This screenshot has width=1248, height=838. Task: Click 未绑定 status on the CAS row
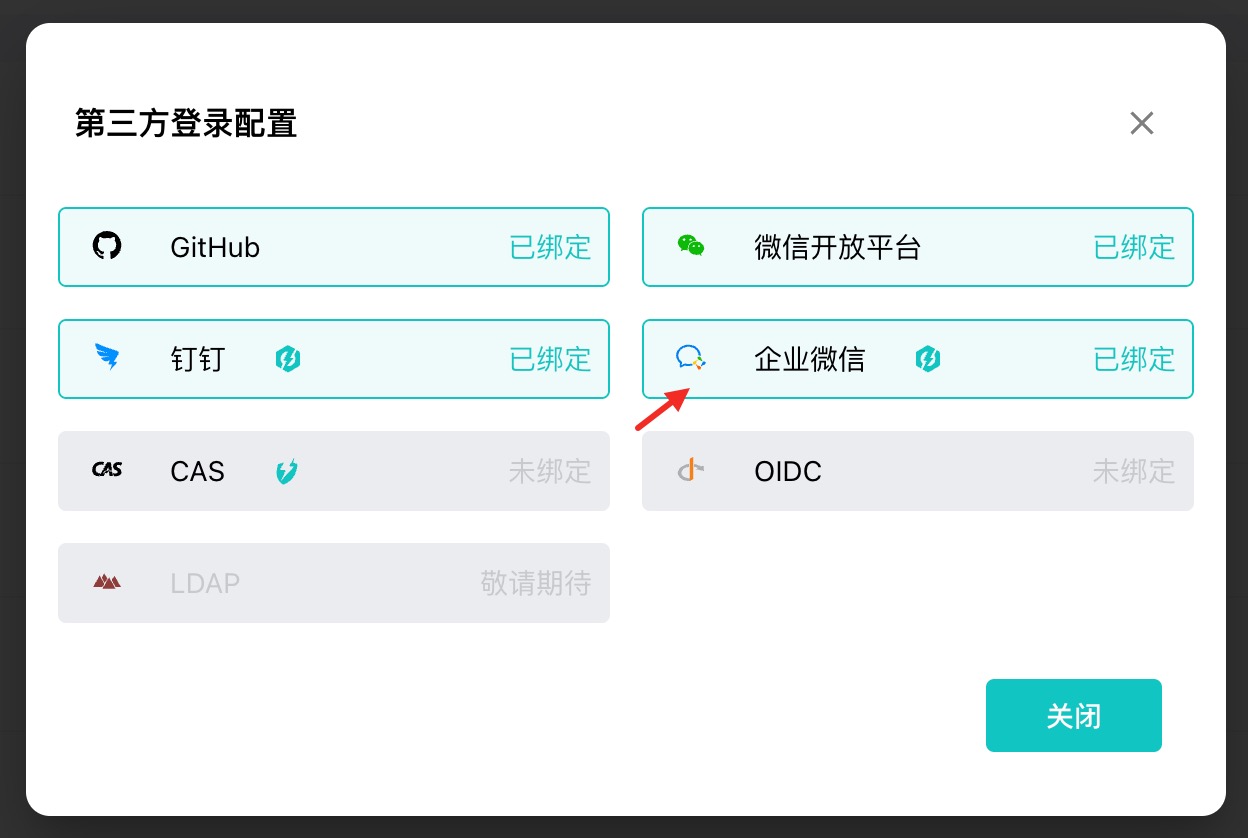point(550,471)
